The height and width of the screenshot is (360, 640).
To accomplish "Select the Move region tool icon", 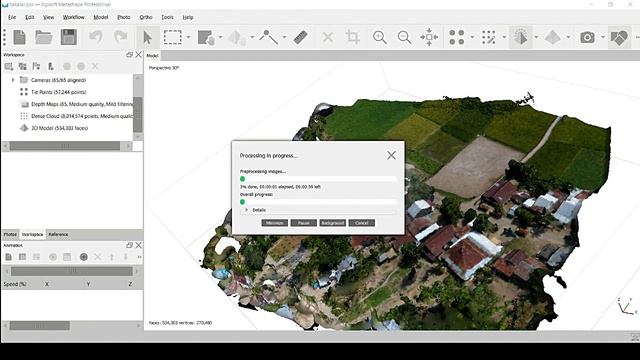I will [x=206, y=37].
